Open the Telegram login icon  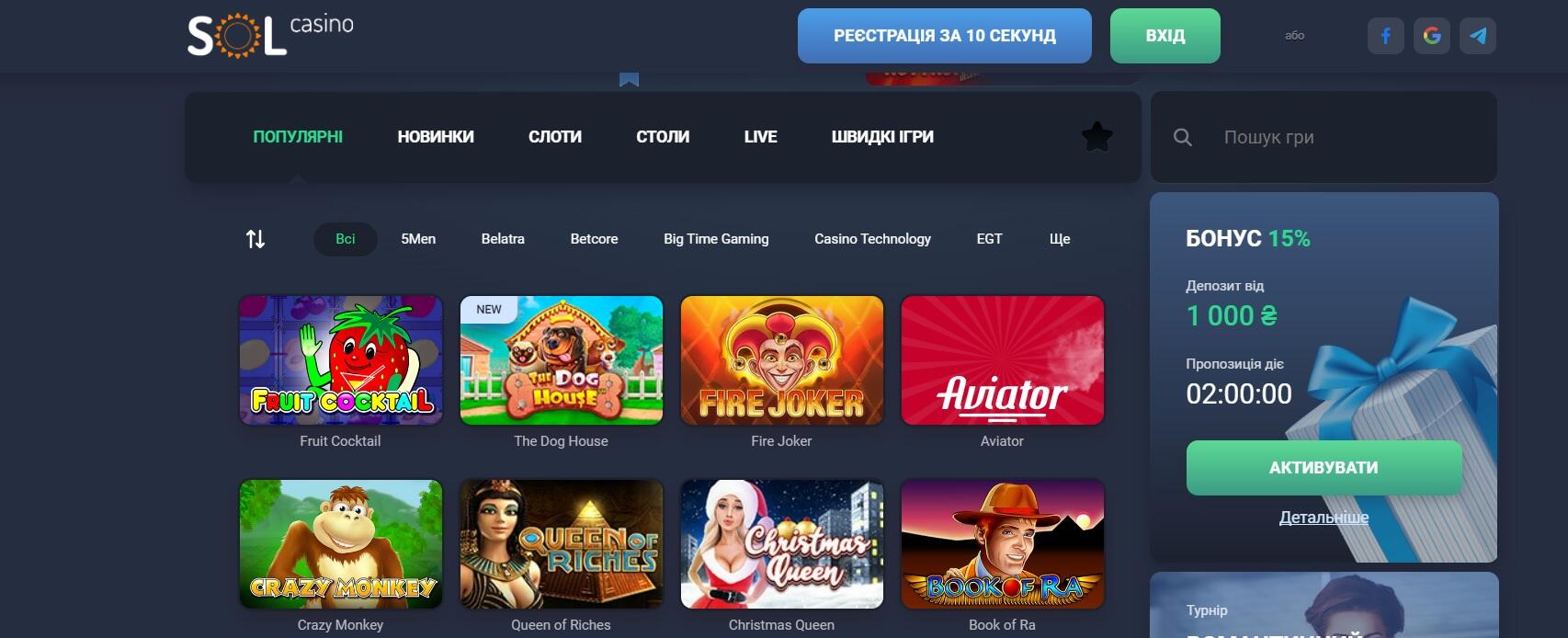click(1477, 36)
